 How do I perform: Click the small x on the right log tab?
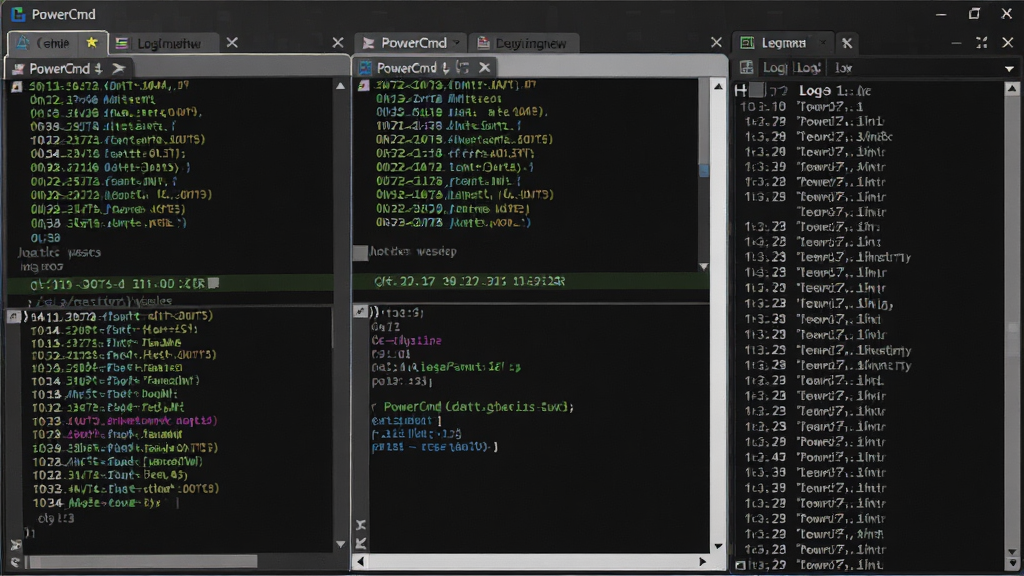823,42
